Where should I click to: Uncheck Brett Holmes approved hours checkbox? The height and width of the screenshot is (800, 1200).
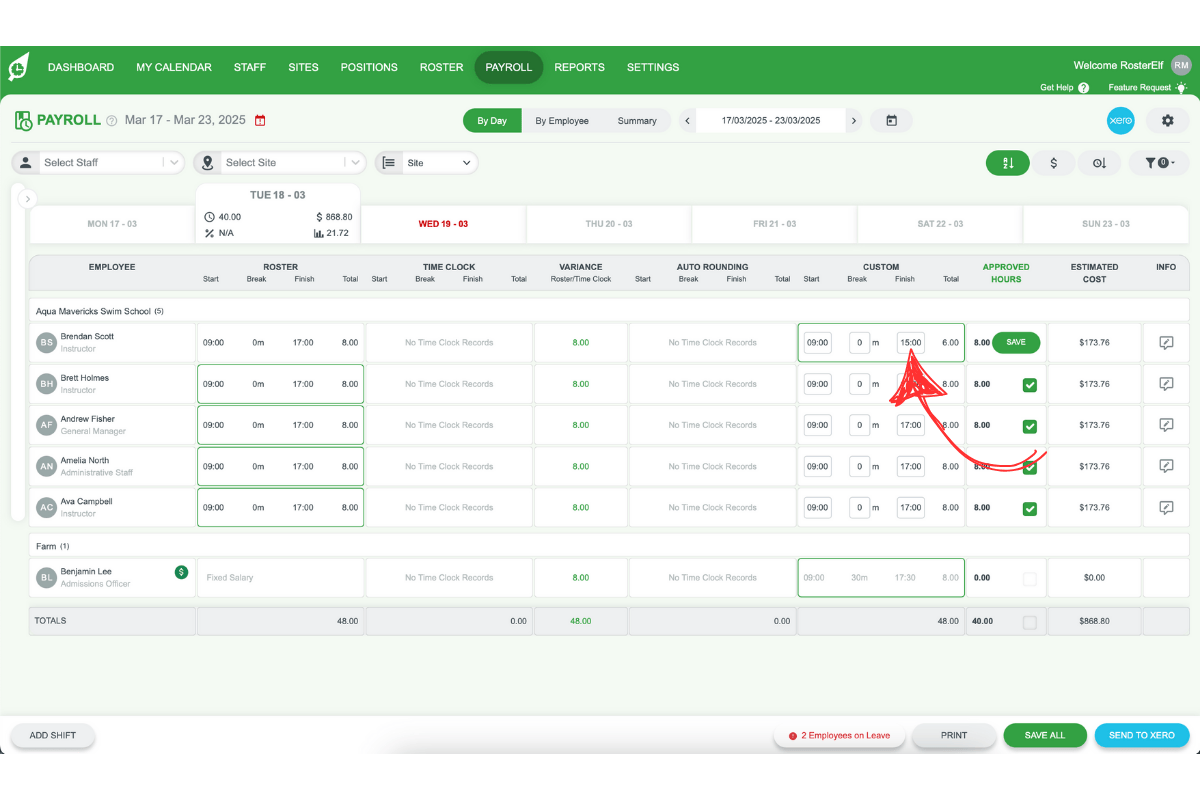(x=1030, y=384)
